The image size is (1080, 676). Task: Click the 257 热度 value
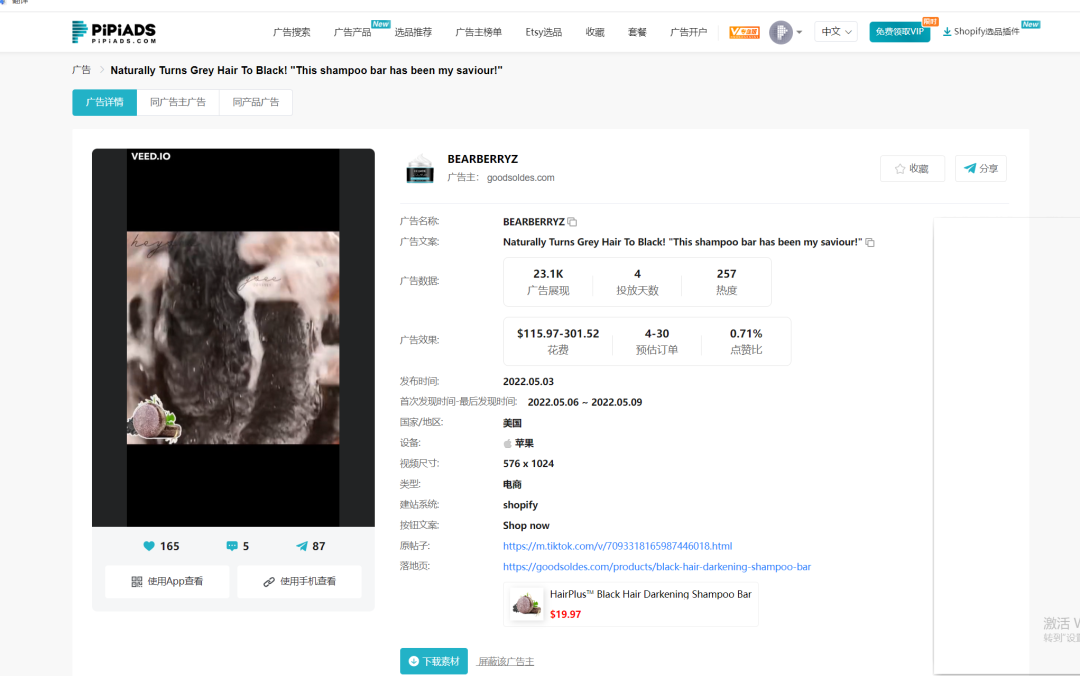tap(726, 274)
